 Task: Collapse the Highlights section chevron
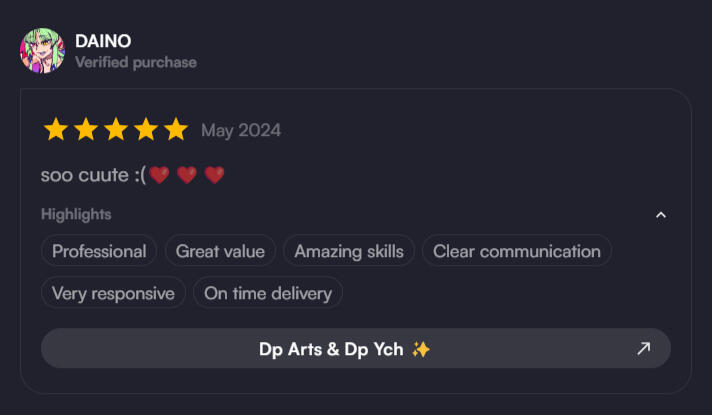pyautogui.click(x=660, y=214)
